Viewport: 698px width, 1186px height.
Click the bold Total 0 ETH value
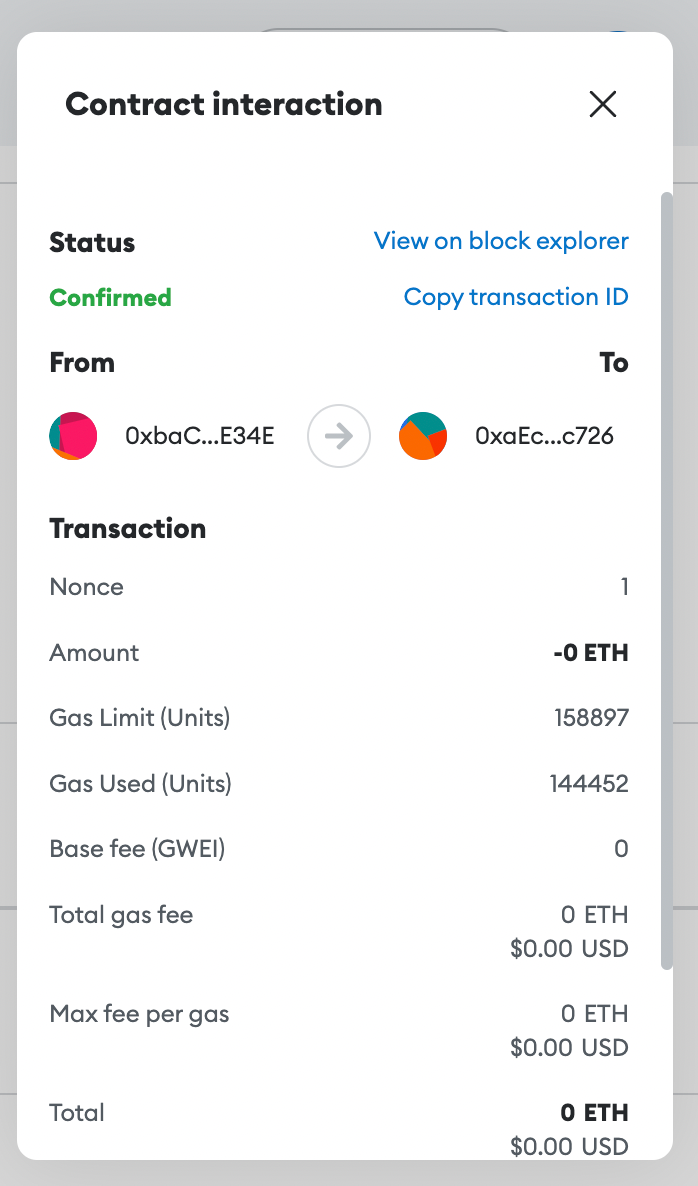594,1113
